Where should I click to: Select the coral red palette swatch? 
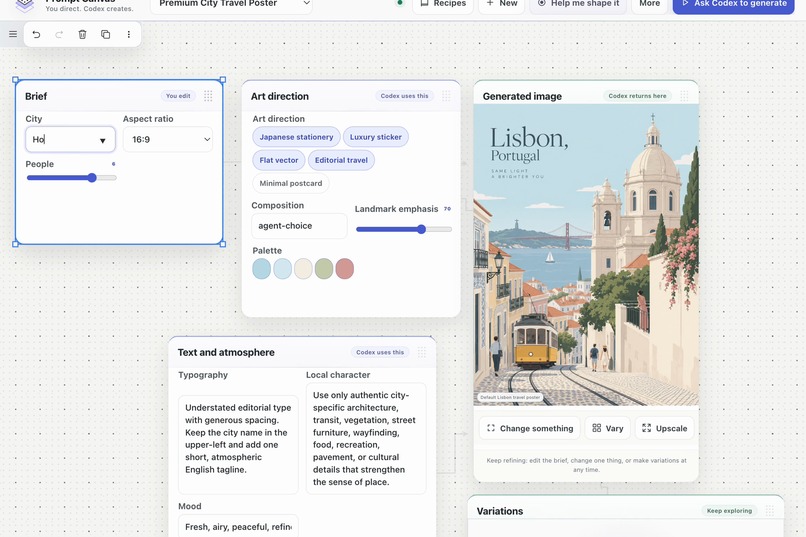click(x=345, y=269)
